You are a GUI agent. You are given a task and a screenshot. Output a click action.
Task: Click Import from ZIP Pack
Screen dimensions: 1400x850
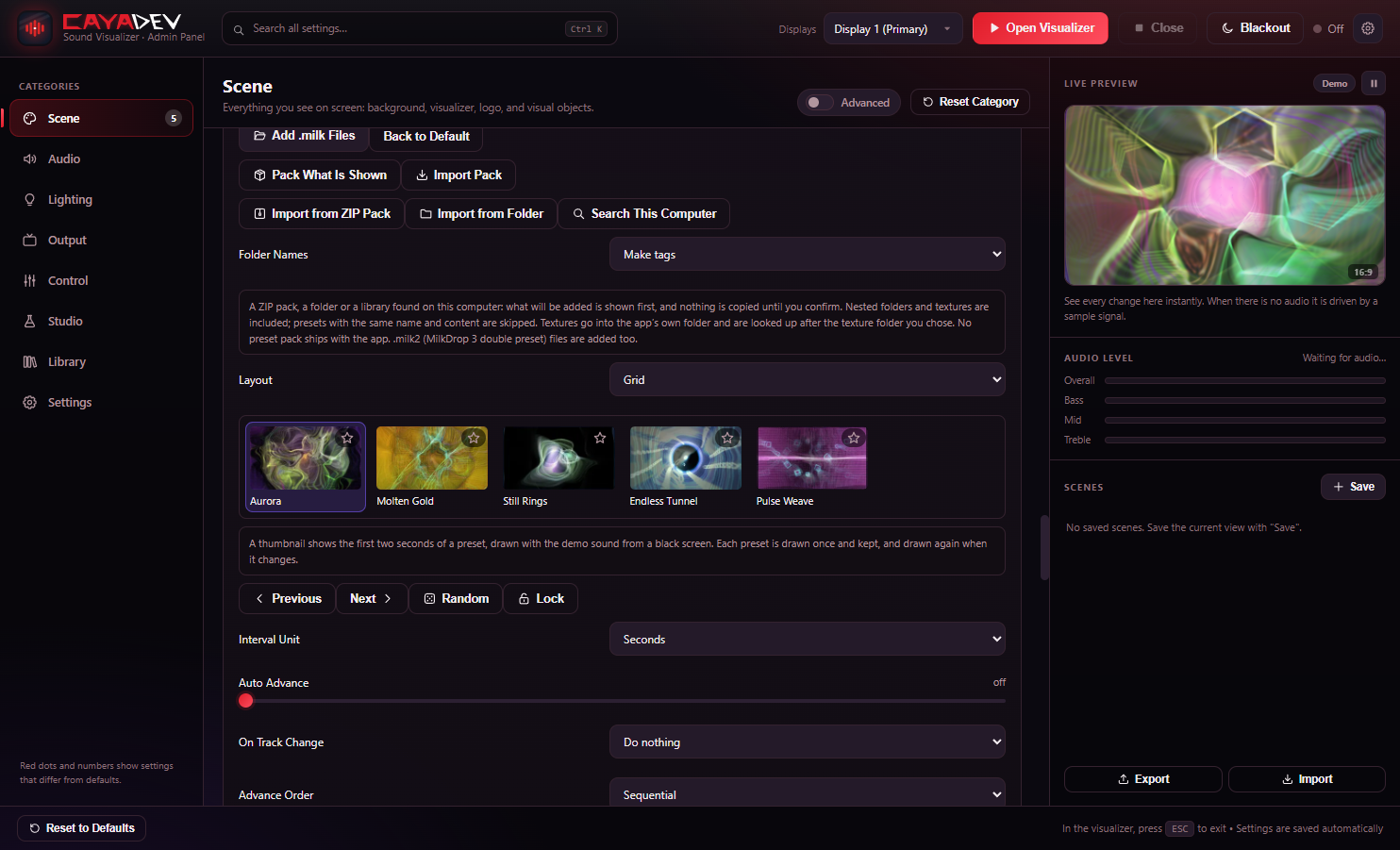point(322,214)
